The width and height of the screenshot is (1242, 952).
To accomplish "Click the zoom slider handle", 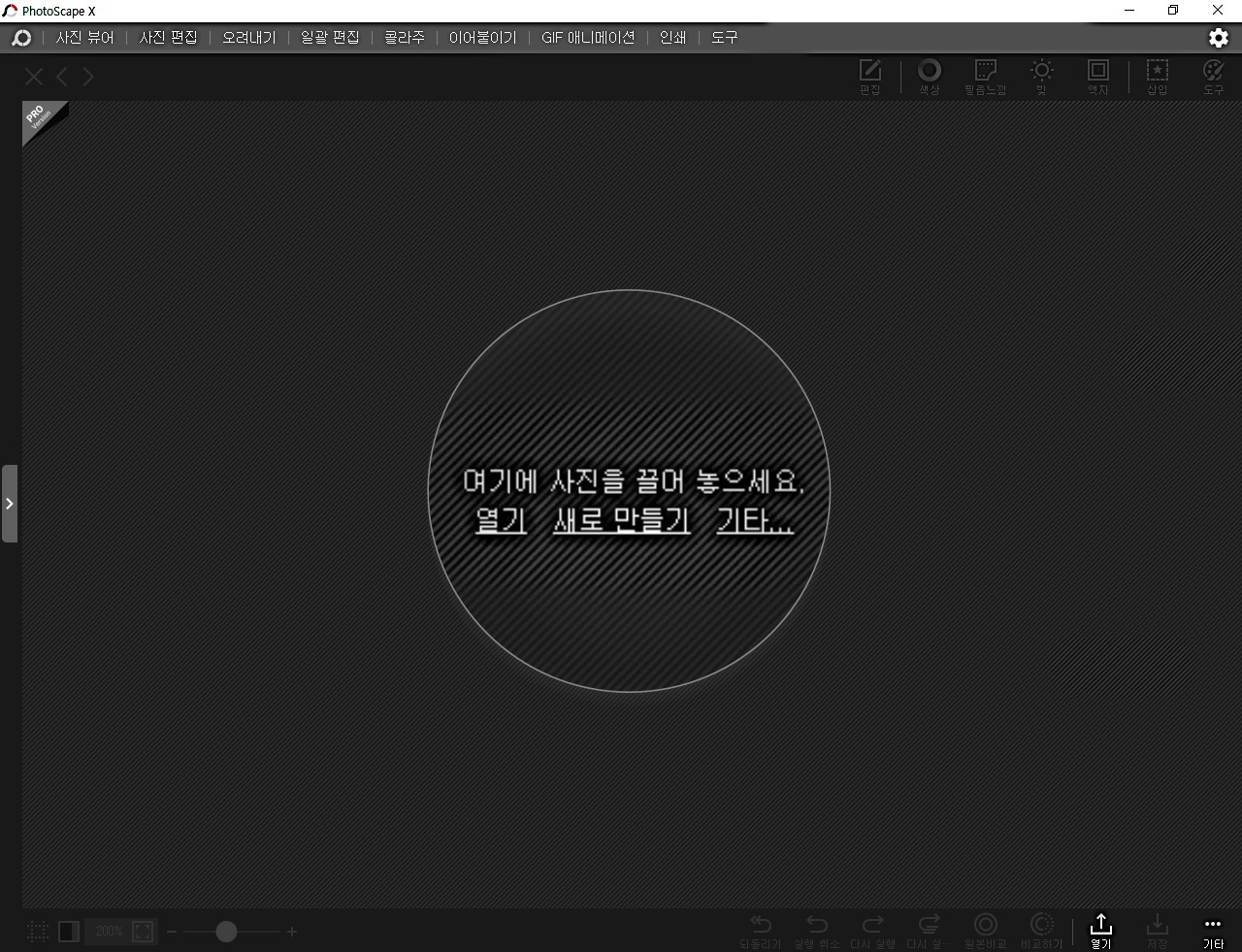I will point(226,932).
